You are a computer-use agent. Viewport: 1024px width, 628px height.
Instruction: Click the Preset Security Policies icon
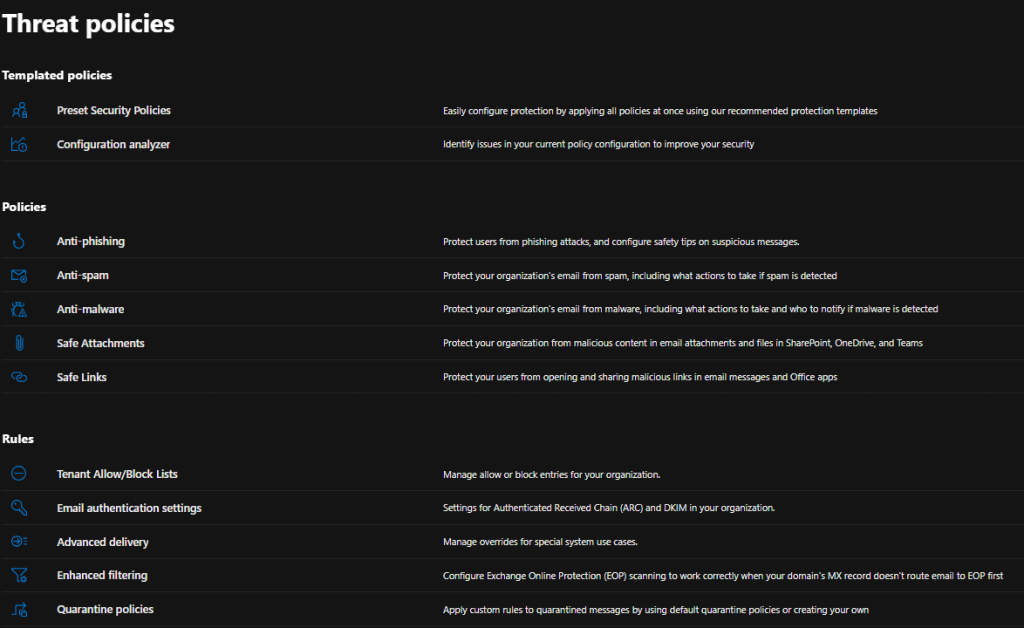[x=19, y=111]
